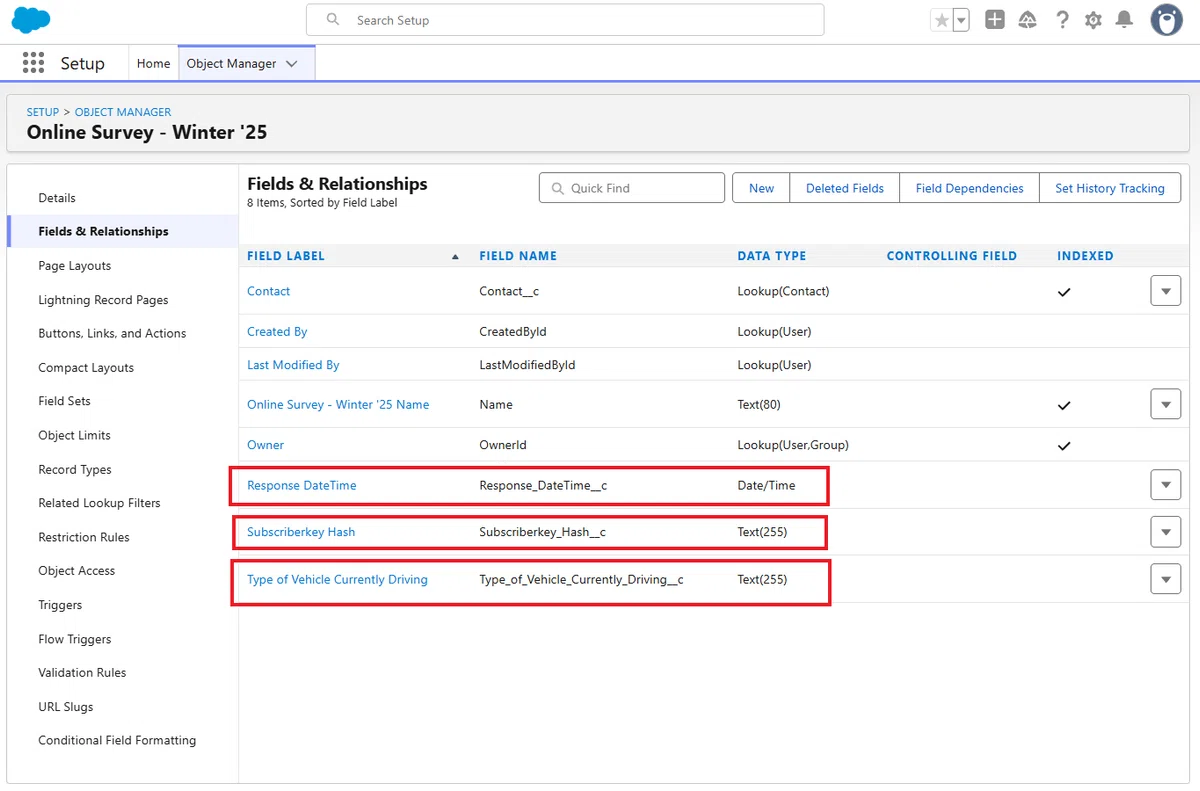The image size is (1200, 791).
Task: Open the Response DateTime row action dropdown
Action: coord(1165,485)
